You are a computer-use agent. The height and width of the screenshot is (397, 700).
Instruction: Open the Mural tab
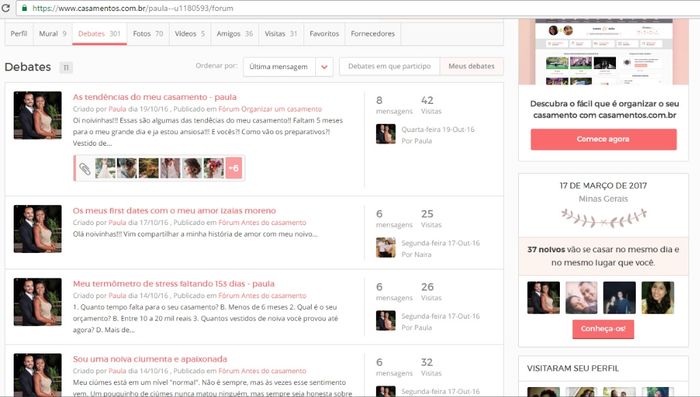pyautogui.click(x=53, y=33)
